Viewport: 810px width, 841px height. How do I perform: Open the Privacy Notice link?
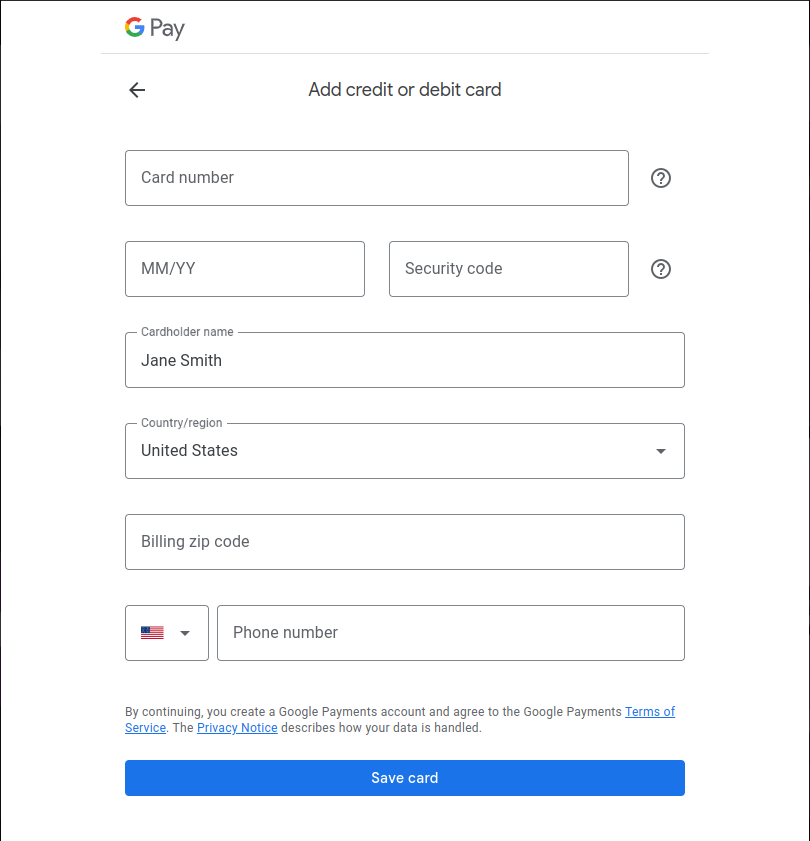tap(237, 728)
